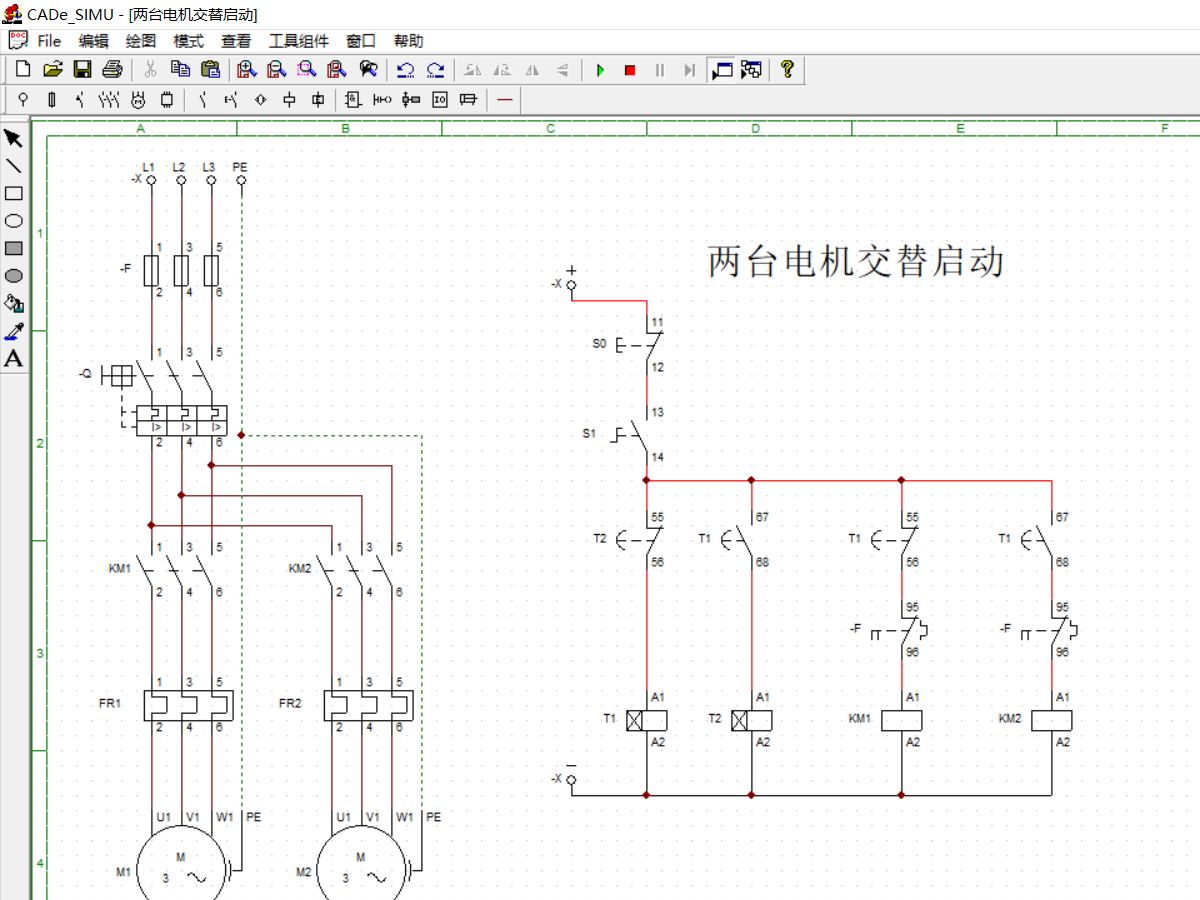Select the paint fill tool
The height and width of the screenshot is (900, 1200).
[x=13, y=304]
